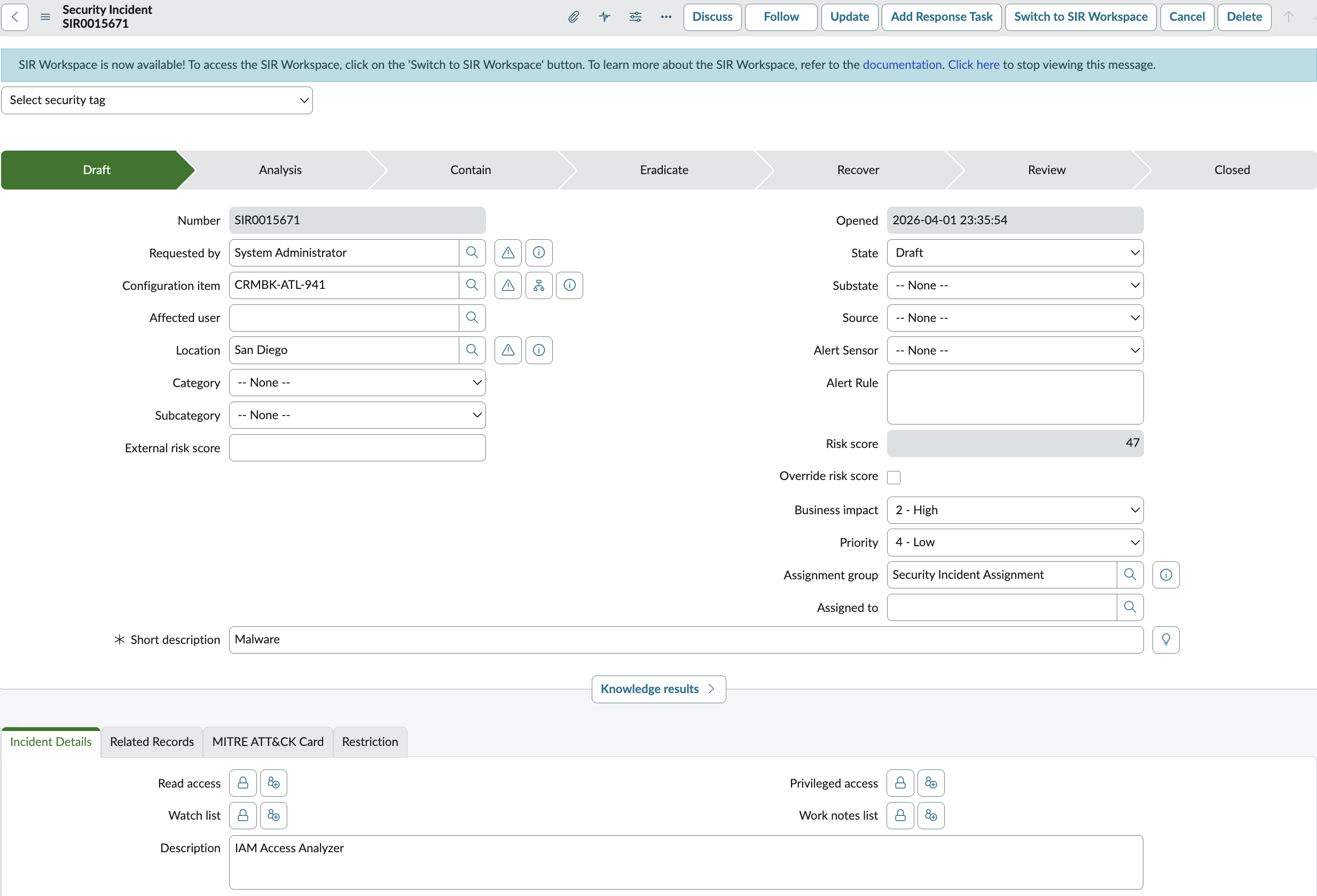Open lookup for Configuration item
Viewport: 1317px width, 896px height.
[472, 285]
